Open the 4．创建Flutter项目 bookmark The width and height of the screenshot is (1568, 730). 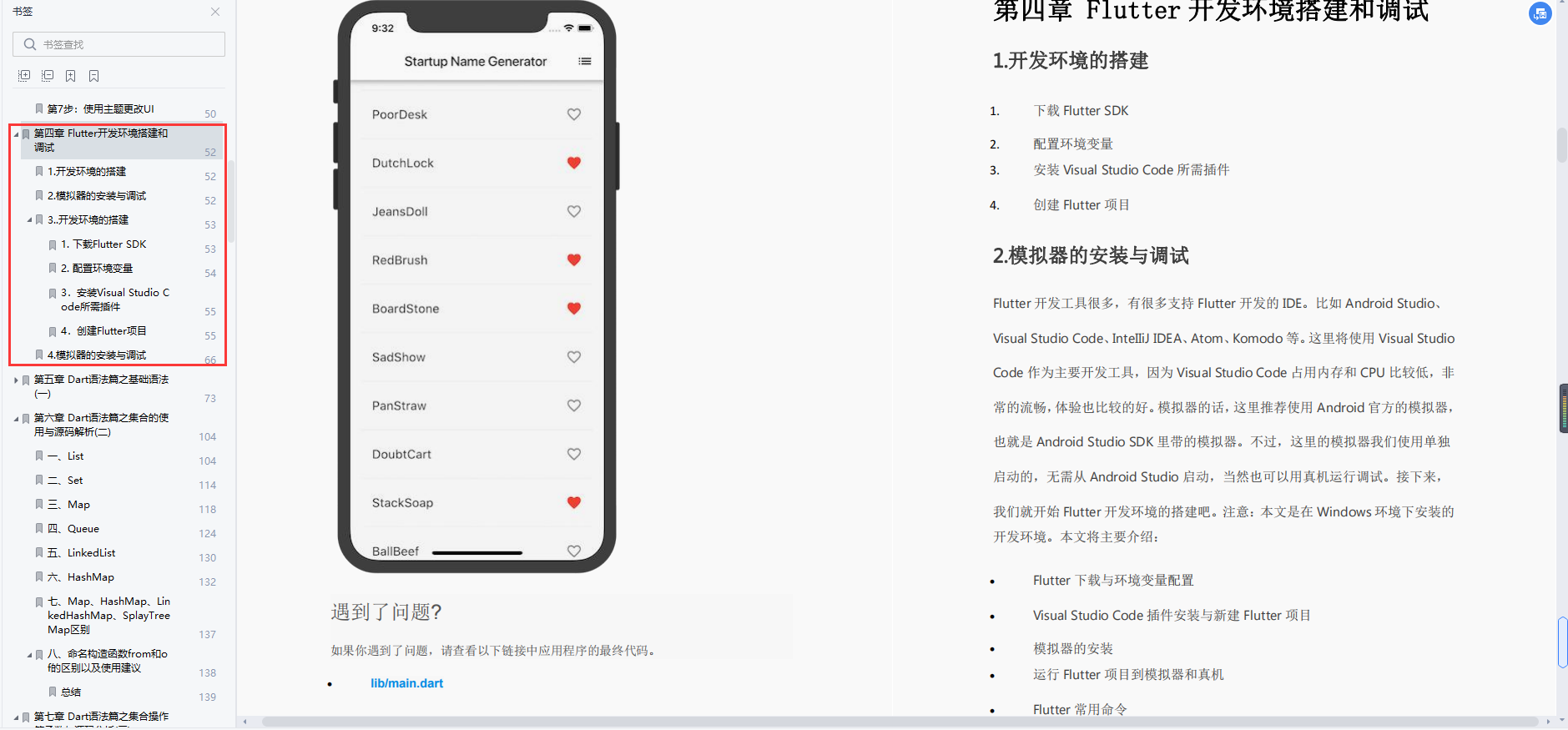pos(103,331)
